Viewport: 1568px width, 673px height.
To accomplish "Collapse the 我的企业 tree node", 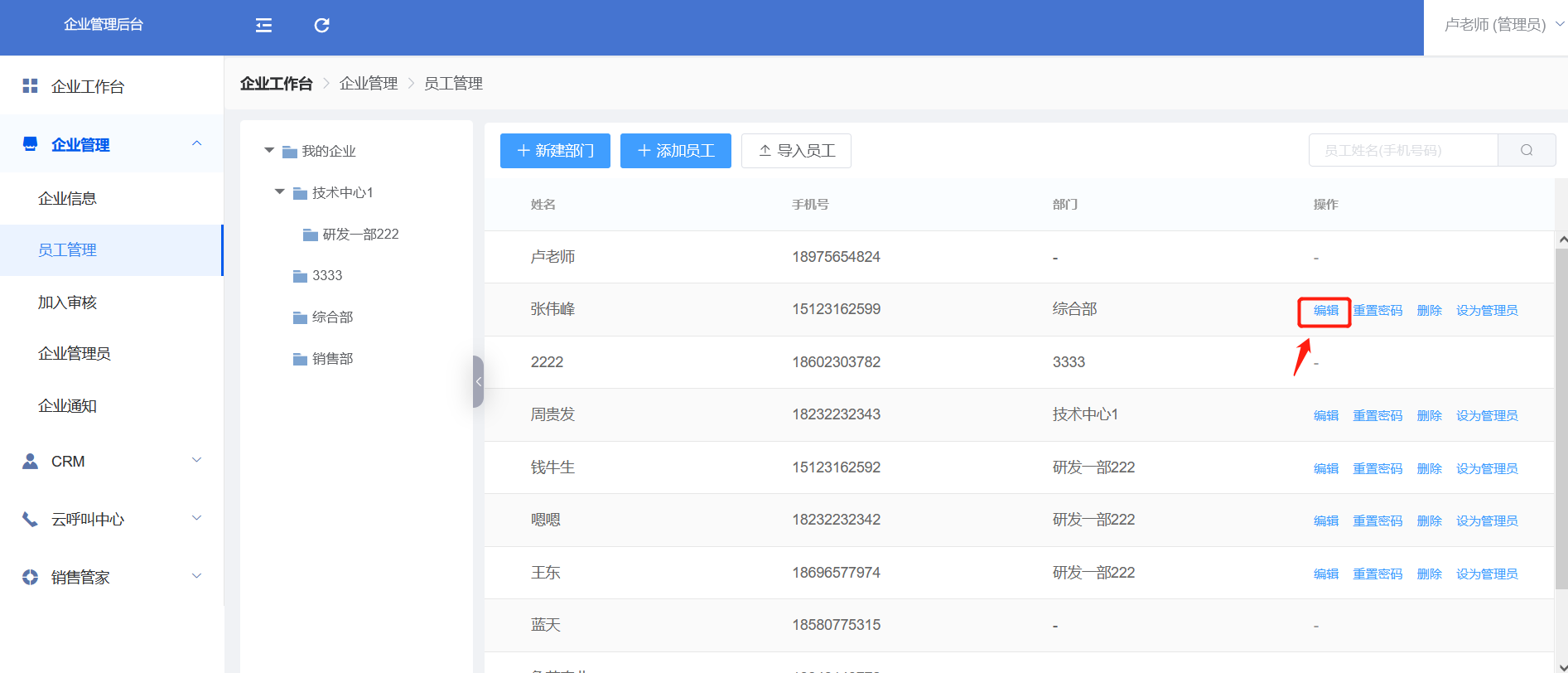I will pyautogui.click(x=269, y=151).
